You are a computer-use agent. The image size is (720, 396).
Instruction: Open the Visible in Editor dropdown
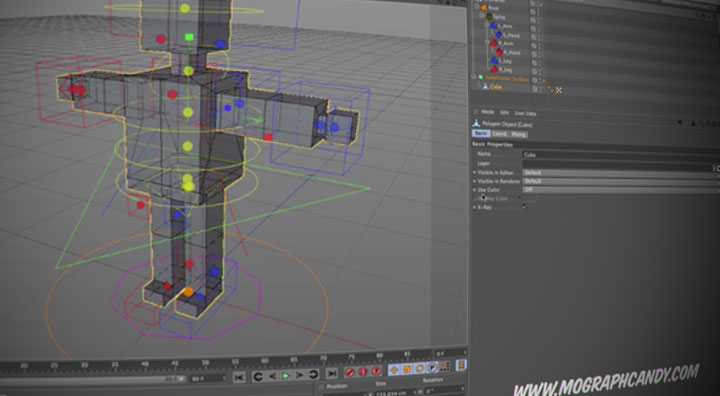coord(621,173)
